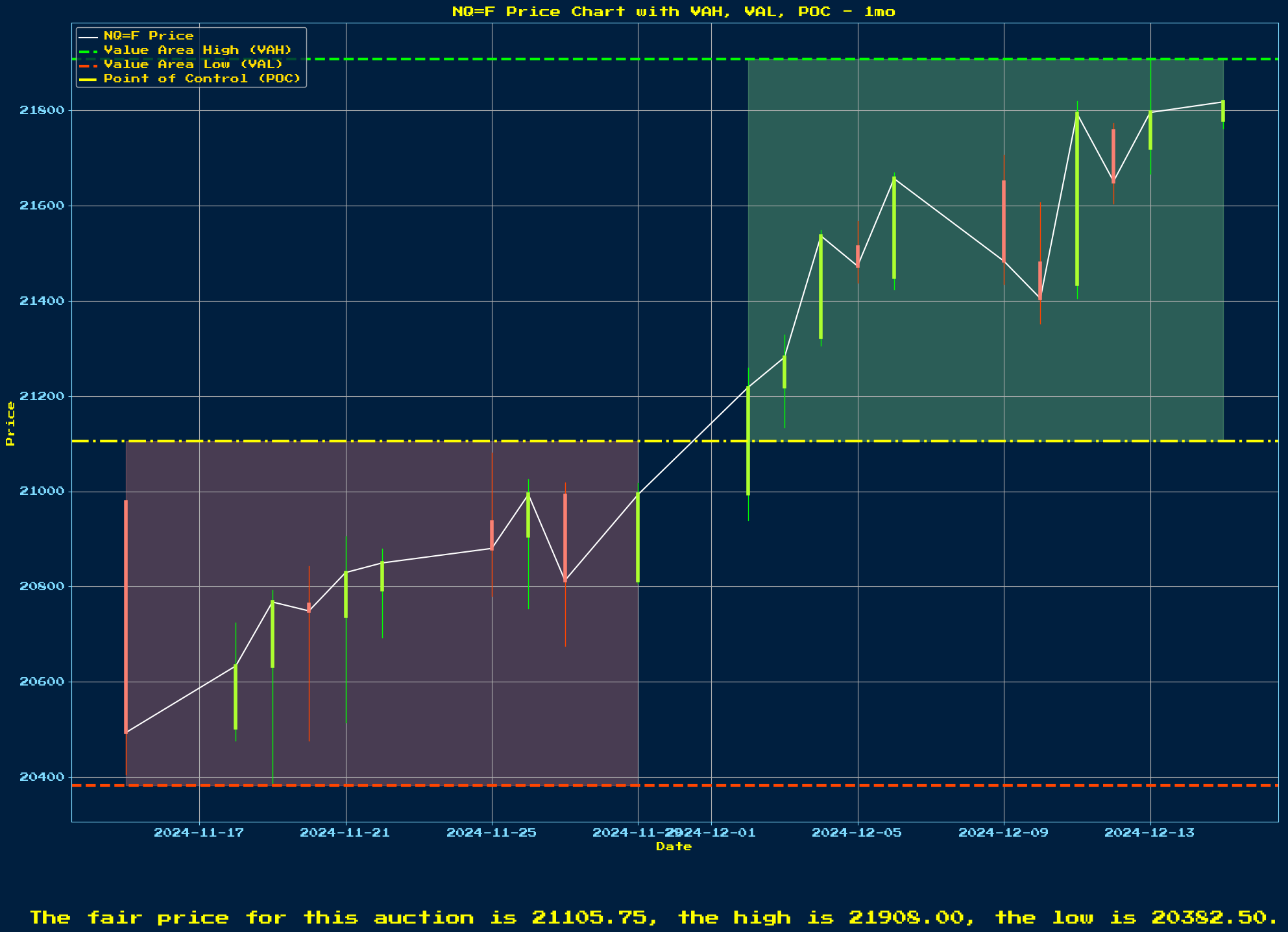Click the Point of Control legend entry
The height and width of the screenshot is (932, 1288).
tap(202, 78)
